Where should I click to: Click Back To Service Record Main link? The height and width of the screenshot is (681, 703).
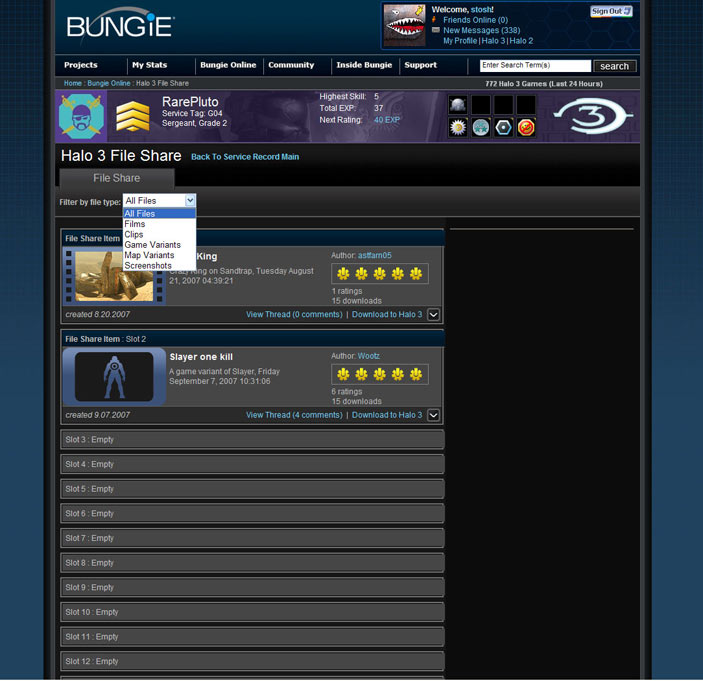click(x=245, y=157)
